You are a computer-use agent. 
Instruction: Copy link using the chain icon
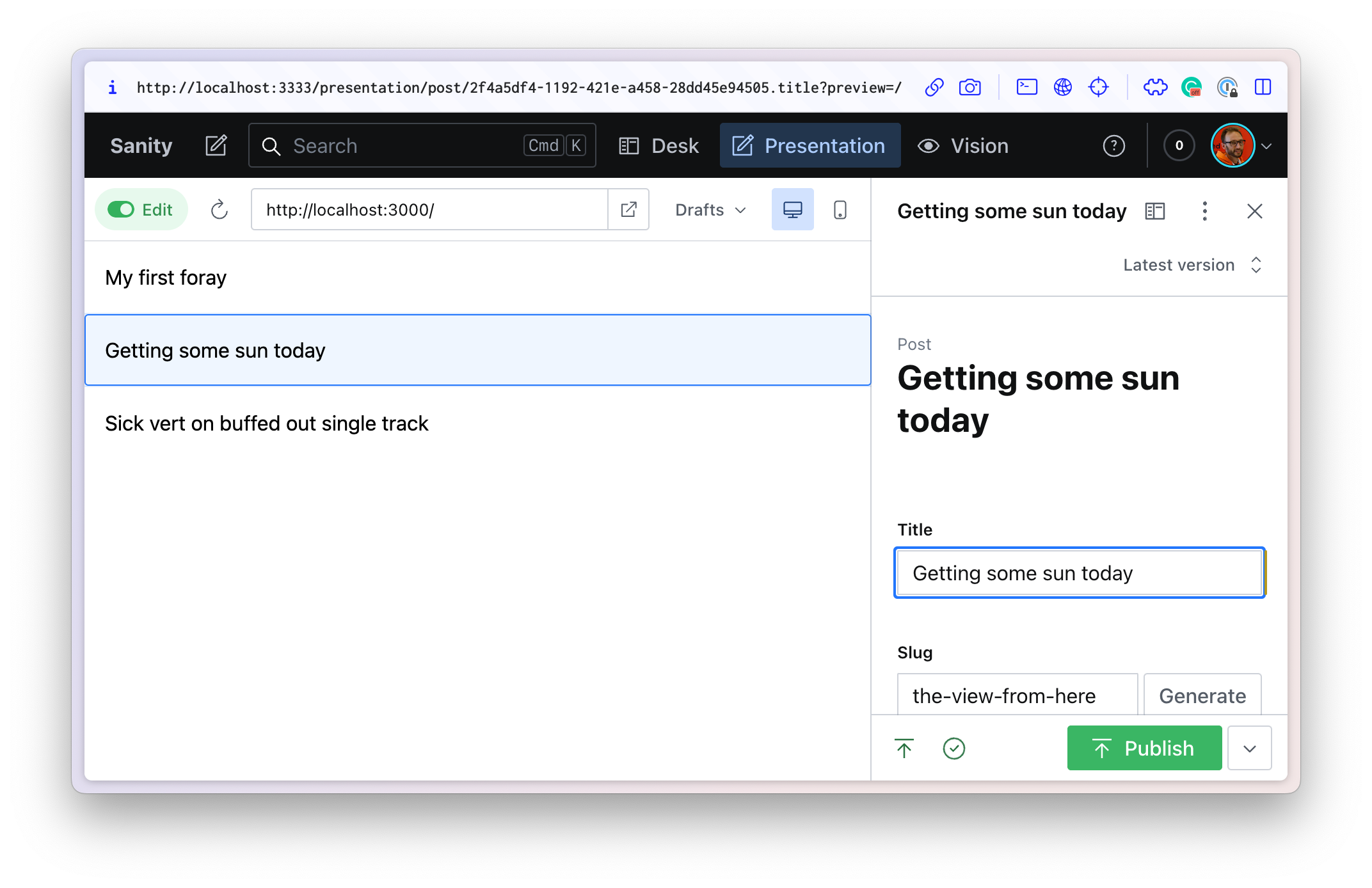(x=934, y=87)
